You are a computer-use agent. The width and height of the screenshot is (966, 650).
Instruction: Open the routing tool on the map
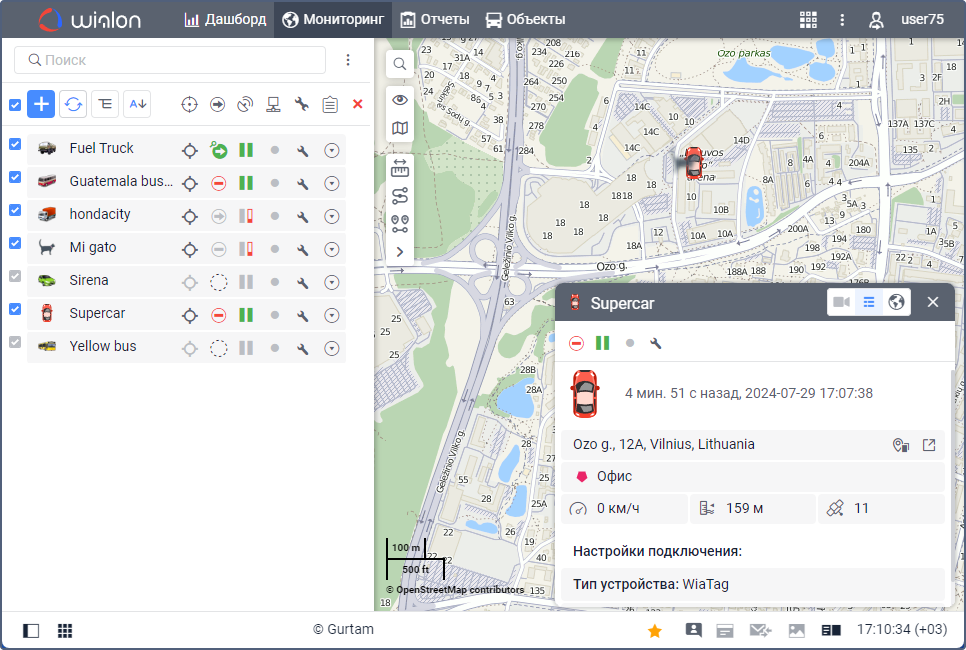pyautogui.click(x=399, y=195)
